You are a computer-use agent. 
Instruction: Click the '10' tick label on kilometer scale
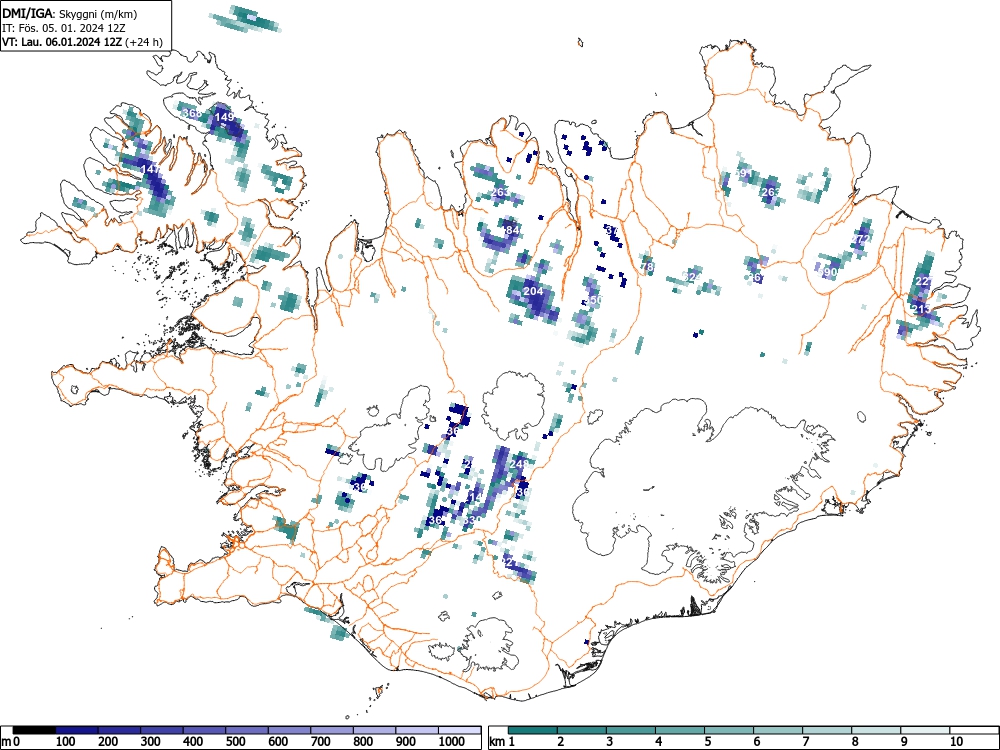point(956,742)
